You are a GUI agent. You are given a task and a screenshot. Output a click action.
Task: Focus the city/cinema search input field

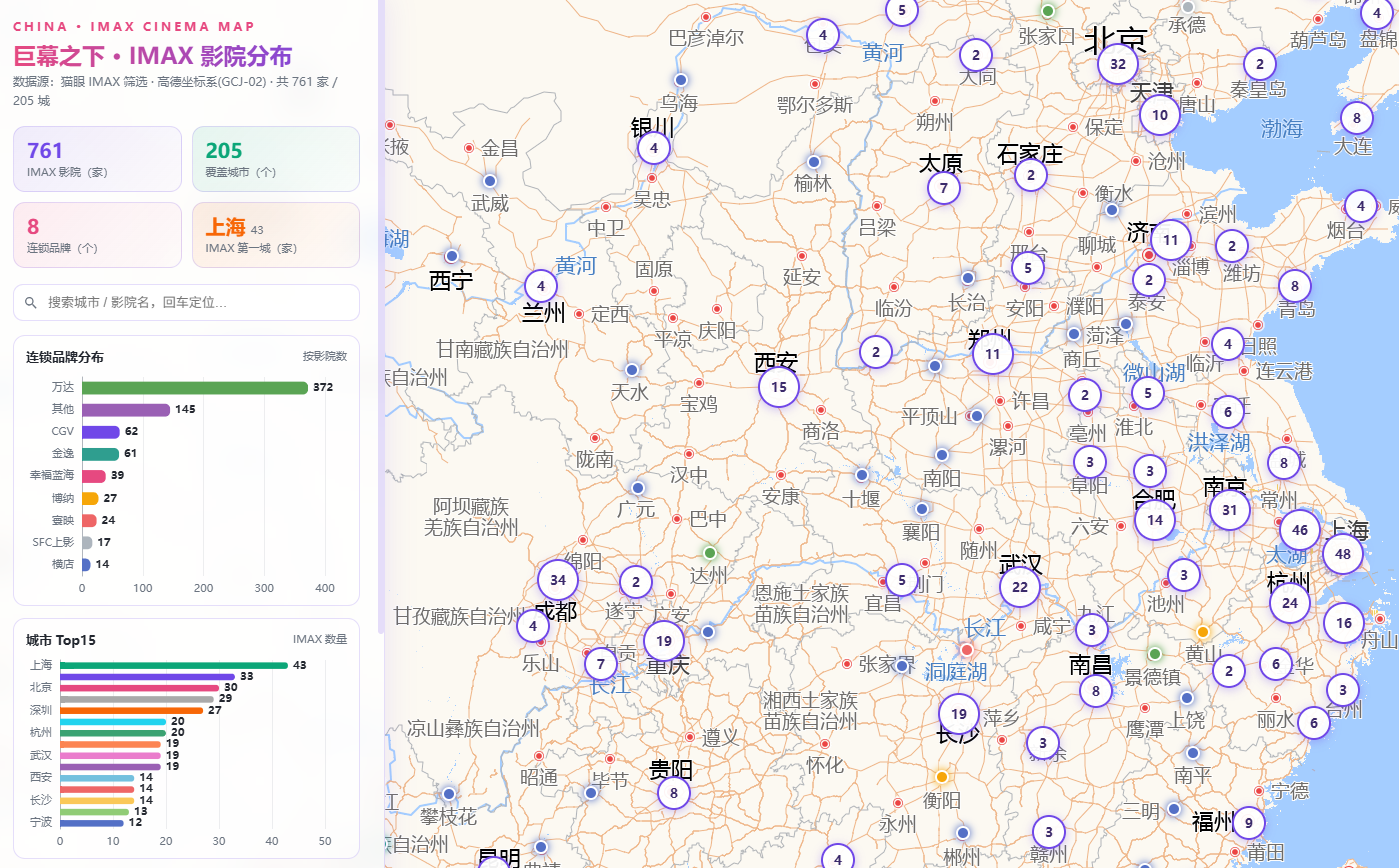186,302
